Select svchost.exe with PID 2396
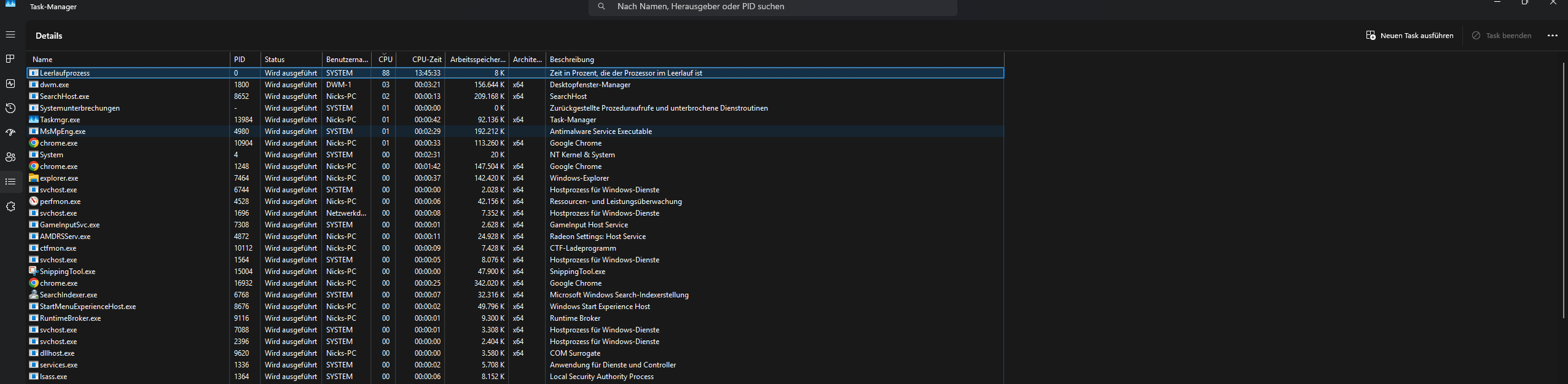This screenshot has width=1568, height=384. [58, 342]
